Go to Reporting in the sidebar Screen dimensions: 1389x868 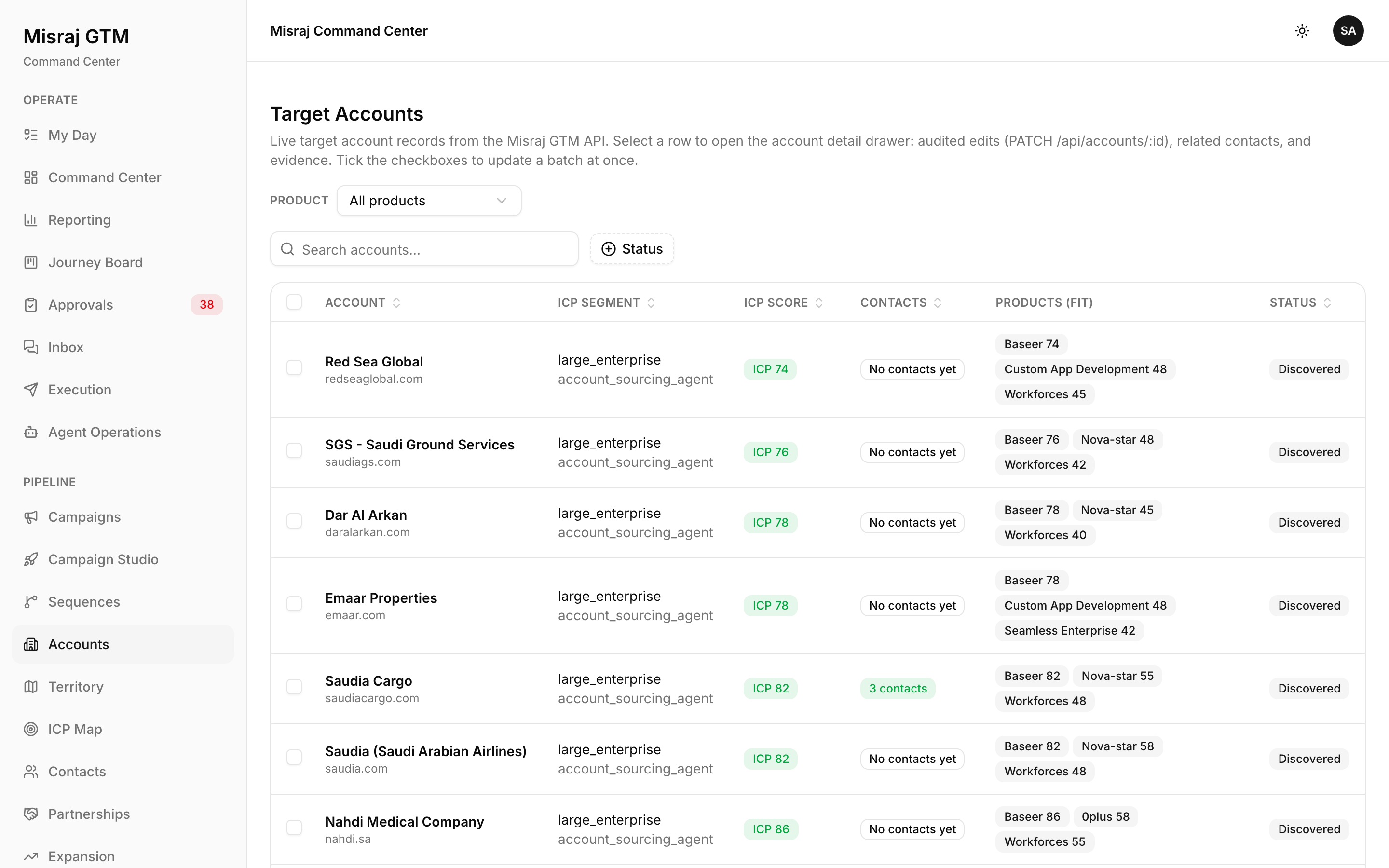point(123,220)
